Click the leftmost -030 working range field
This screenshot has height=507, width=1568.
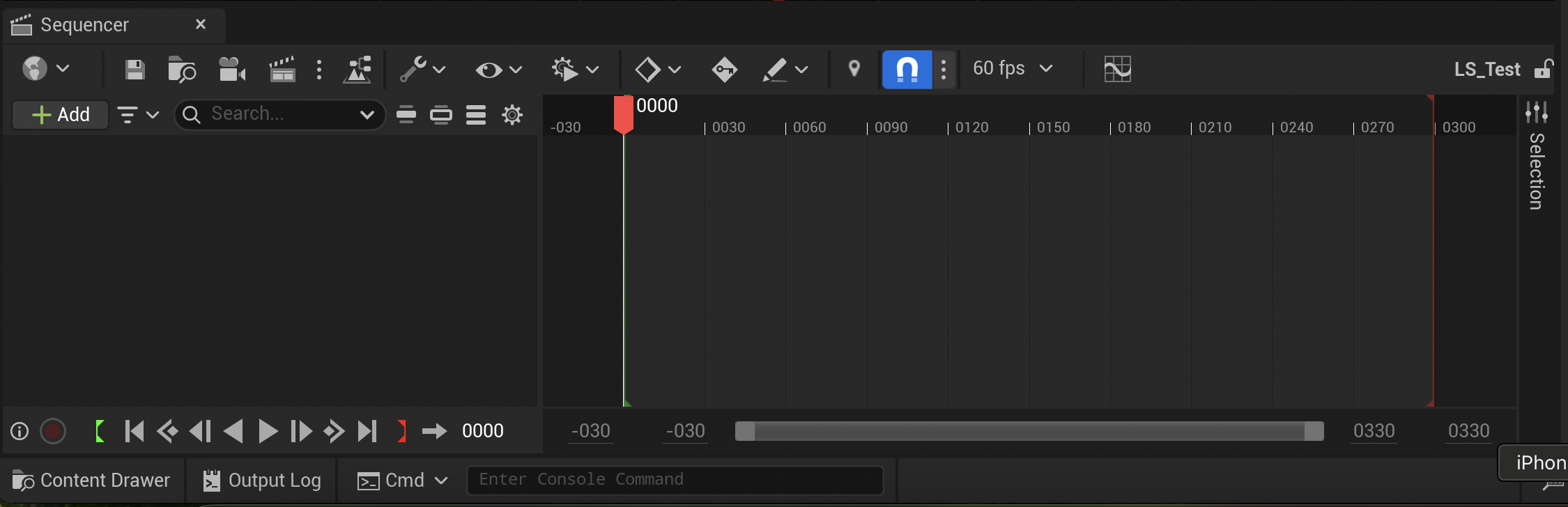pos(591,431)
